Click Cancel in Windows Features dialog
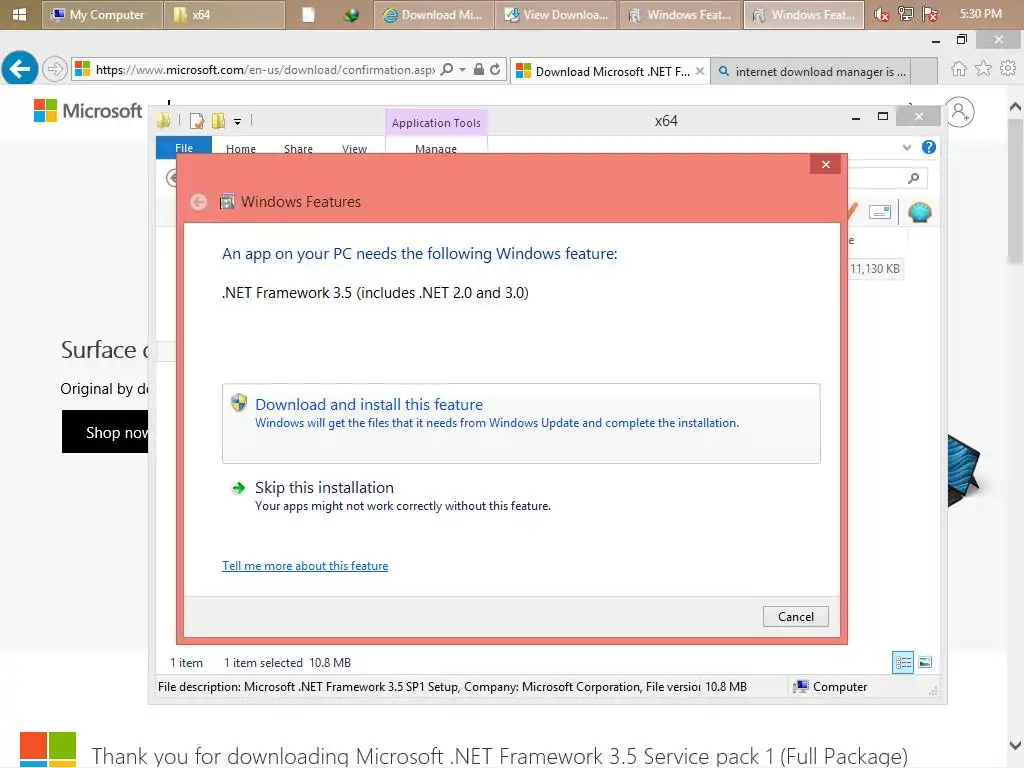The image size is (1024, 768). (x=795, y=616)
